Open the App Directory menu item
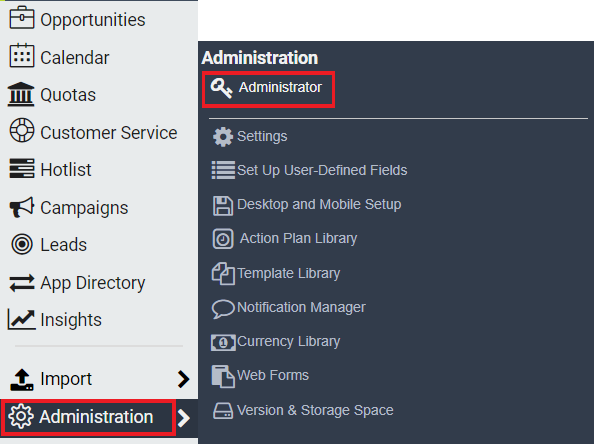596x444 pixels. pos(77,283)
